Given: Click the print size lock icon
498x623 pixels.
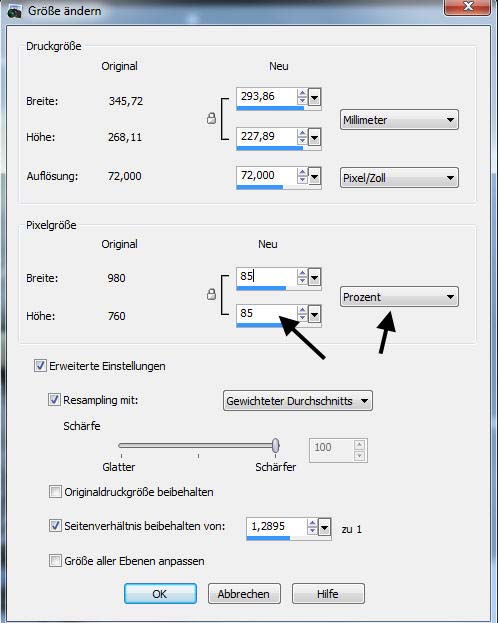Looking at the screenshot, I should pos(211,118).
